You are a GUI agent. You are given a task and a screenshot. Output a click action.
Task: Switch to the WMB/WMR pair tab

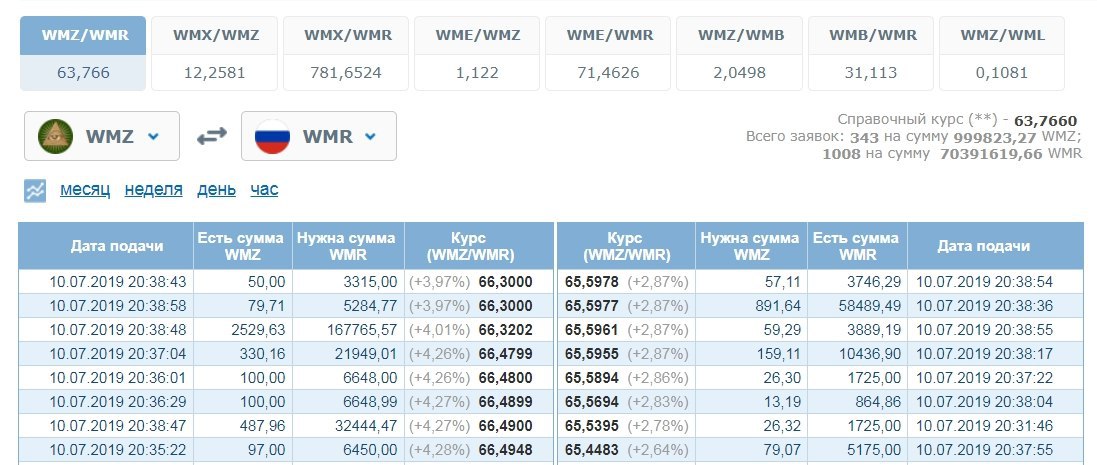coord(870,53)
